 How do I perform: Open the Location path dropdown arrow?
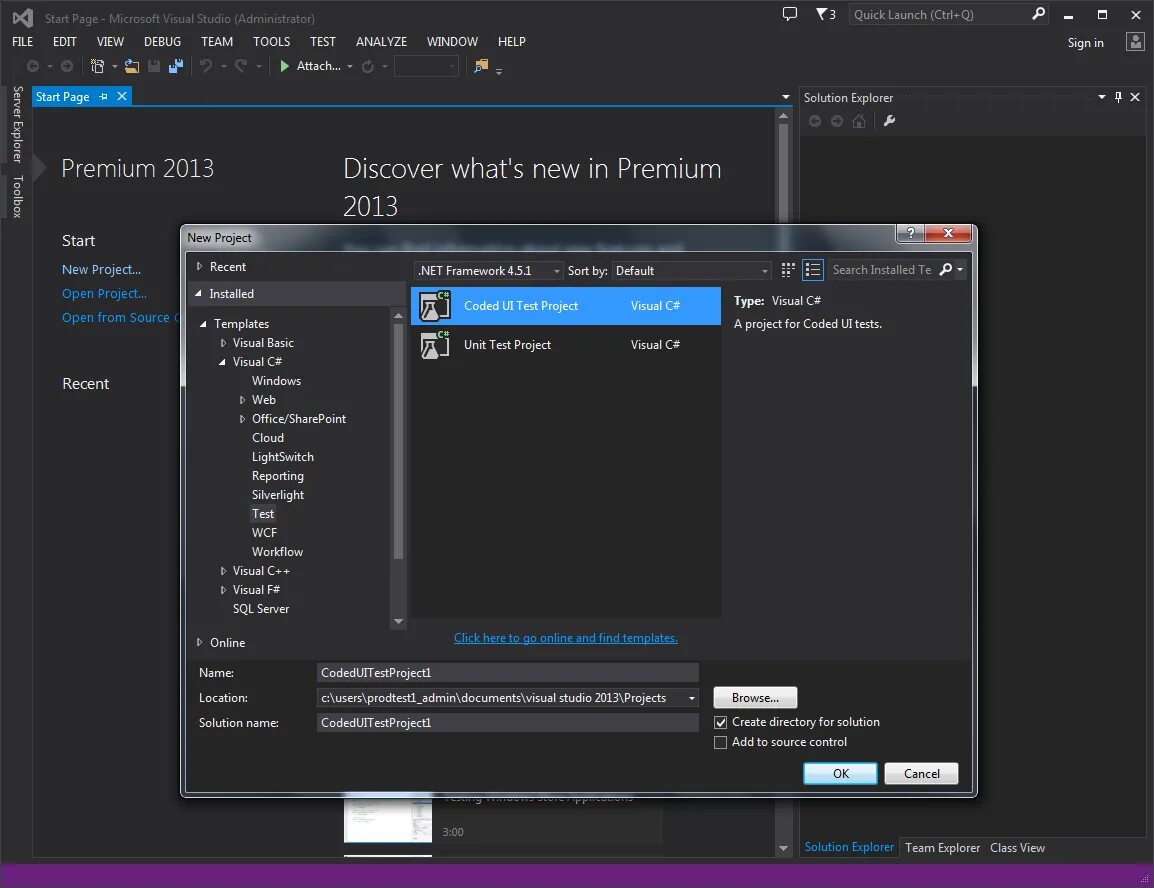click(692, 698)
